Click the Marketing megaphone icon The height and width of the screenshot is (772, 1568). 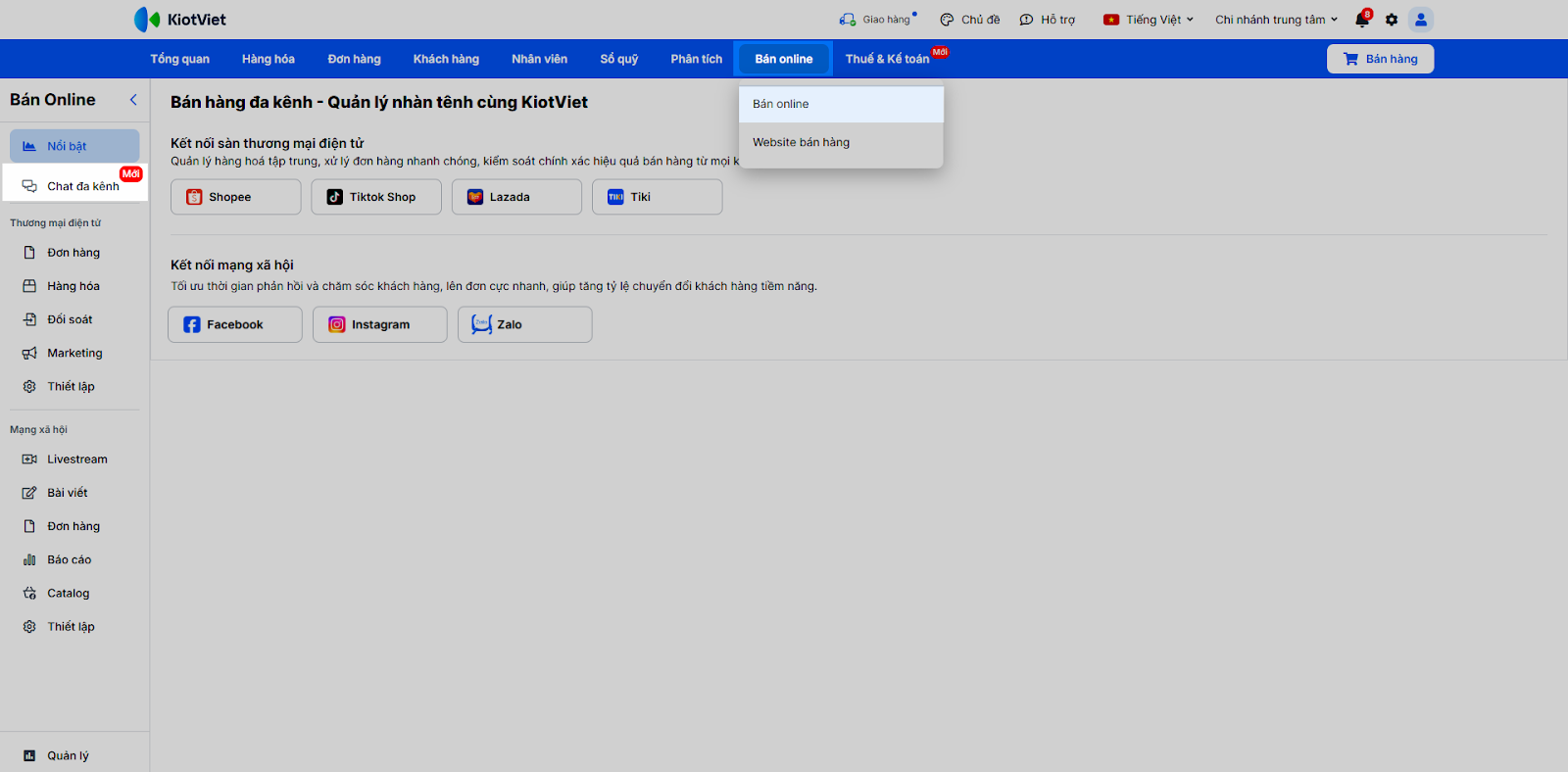tap(29, 353)
